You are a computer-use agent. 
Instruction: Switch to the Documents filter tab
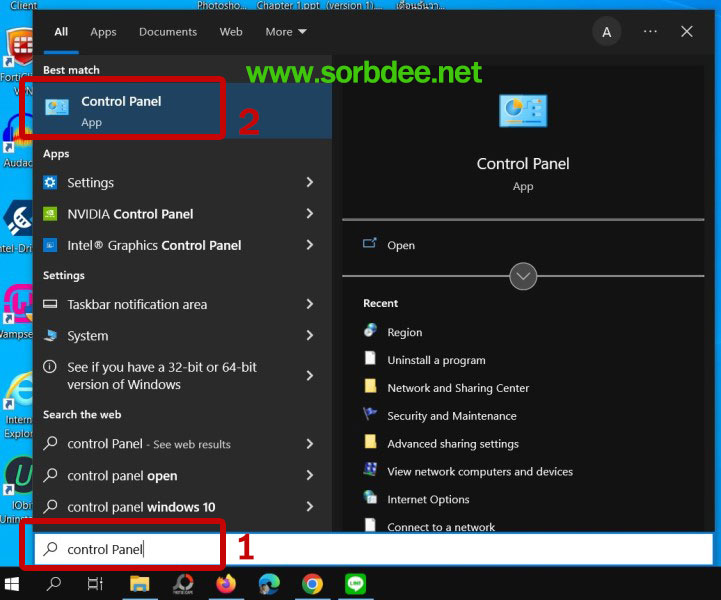click(168, 32)
